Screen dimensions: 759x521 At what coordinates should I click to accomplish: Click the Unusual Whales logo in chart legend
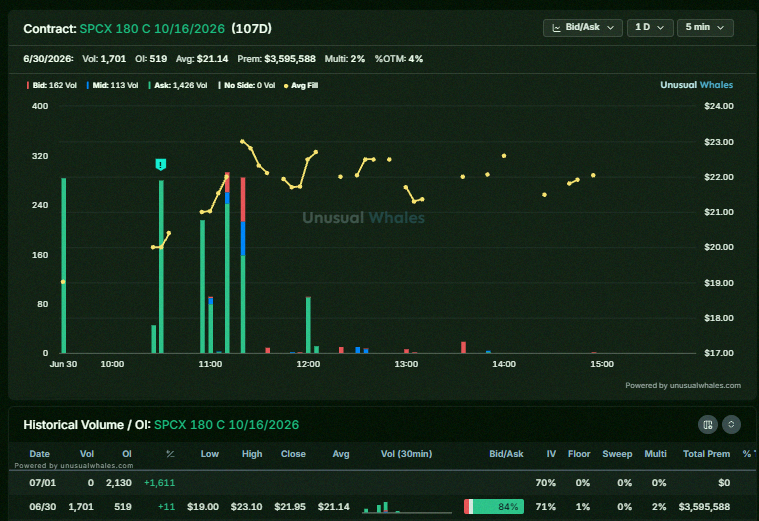tap(697, 85)
